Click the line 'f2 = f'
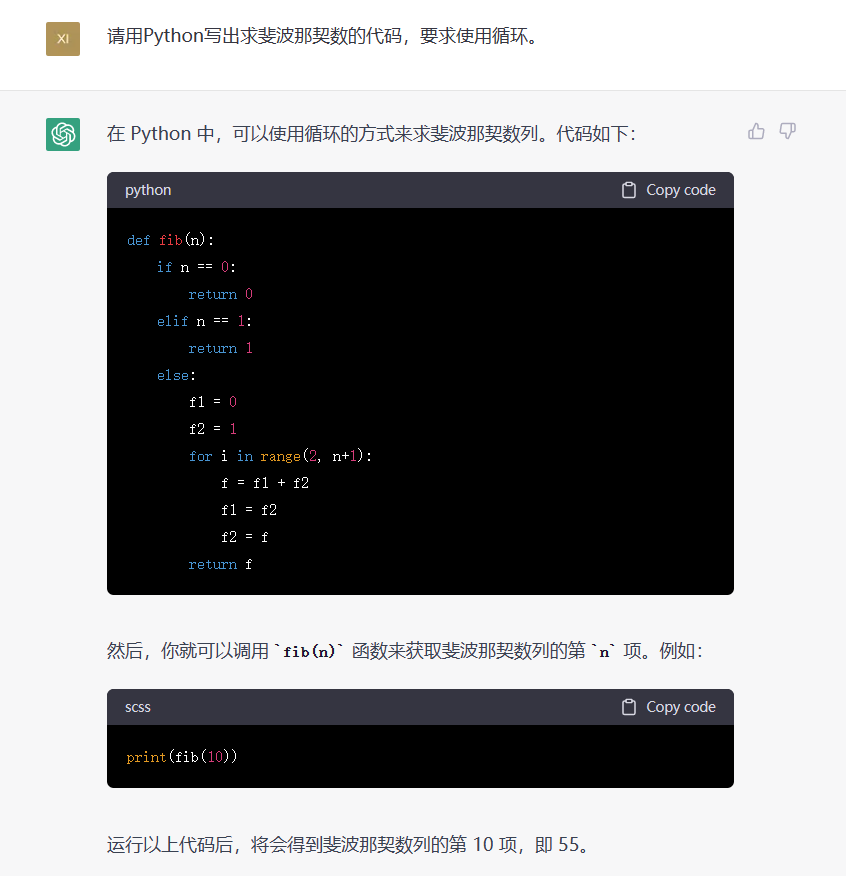Viewport: 846px width, 876px height. coord(245,537)
